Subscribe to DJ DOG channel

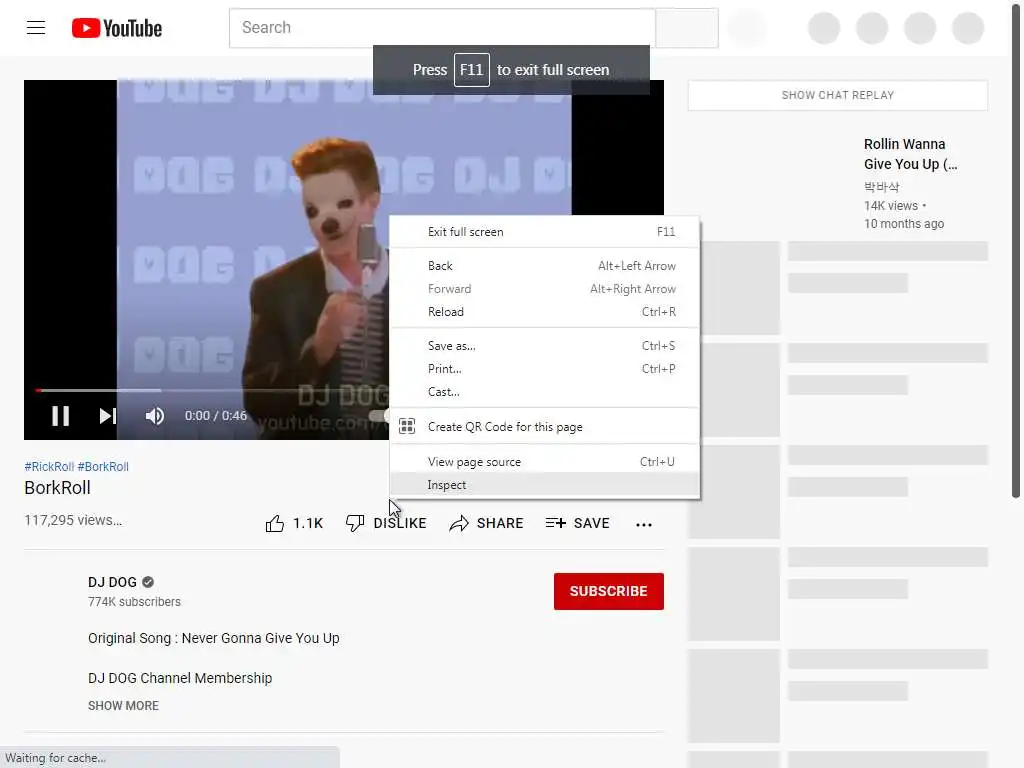point(609,591)
